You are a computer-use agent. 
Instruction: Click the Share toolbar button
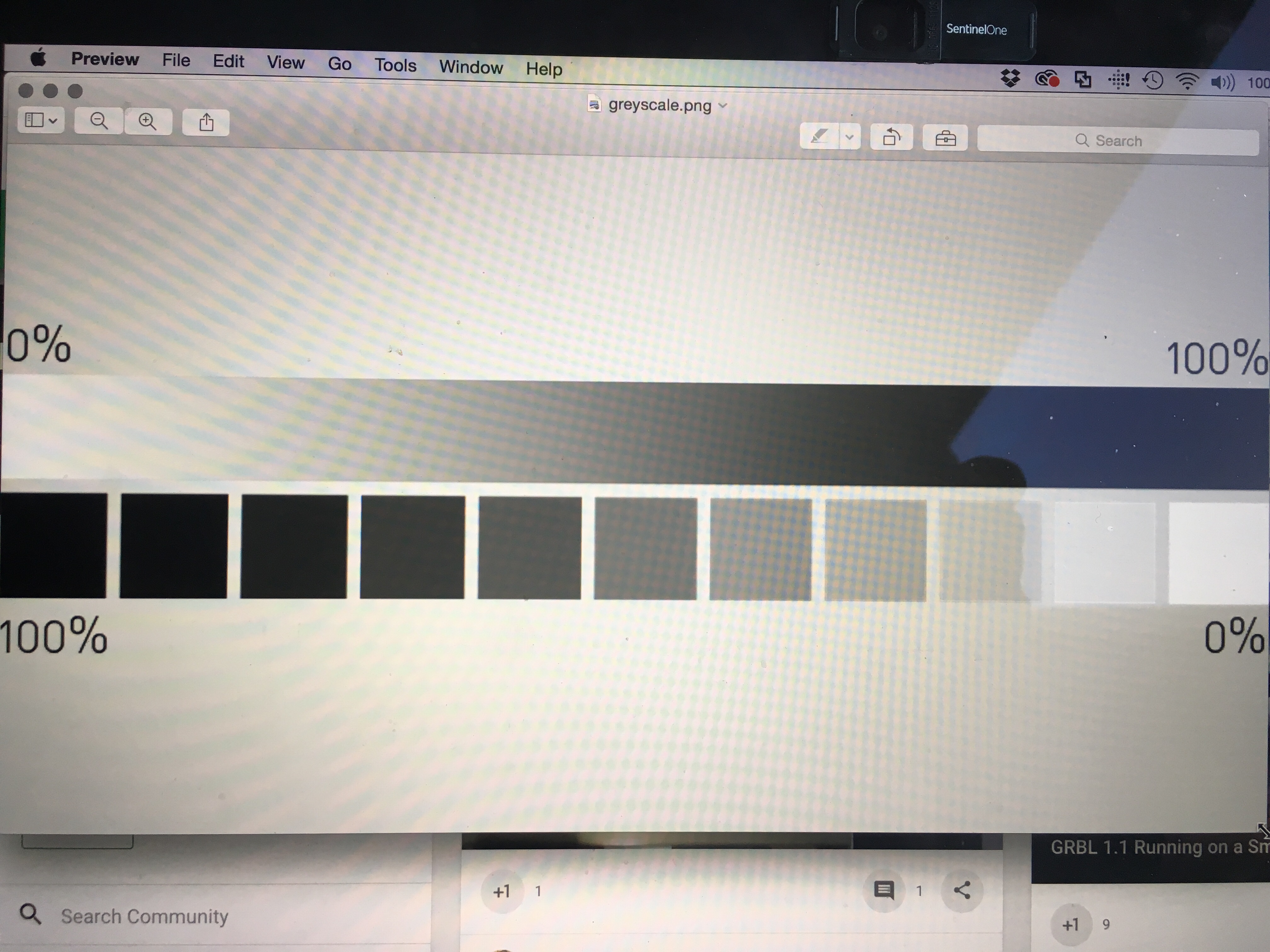coord(206,122)
